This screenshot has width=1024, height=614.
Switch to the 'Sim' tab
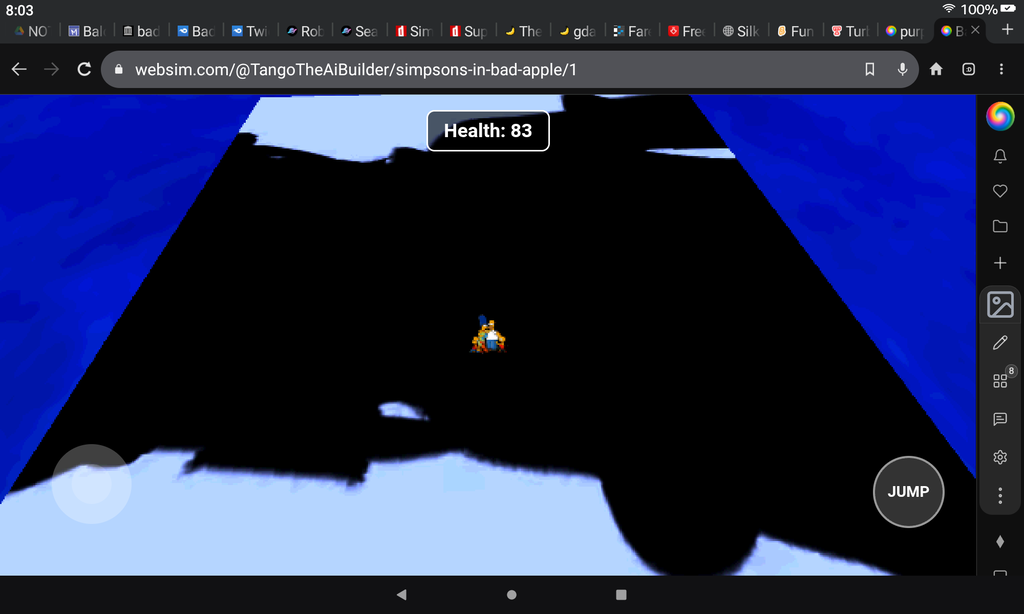coord(414,31)
